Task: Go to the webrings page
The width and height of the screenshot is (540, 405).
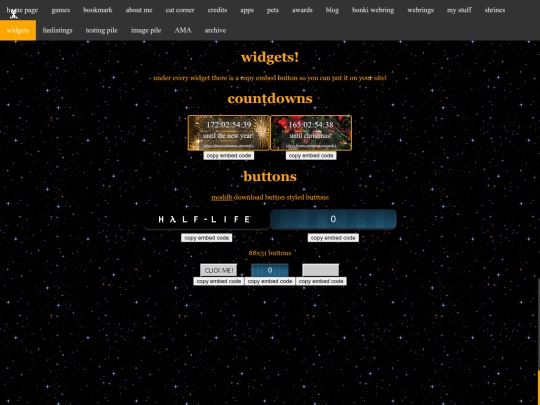Action: [x=420, y=10]
